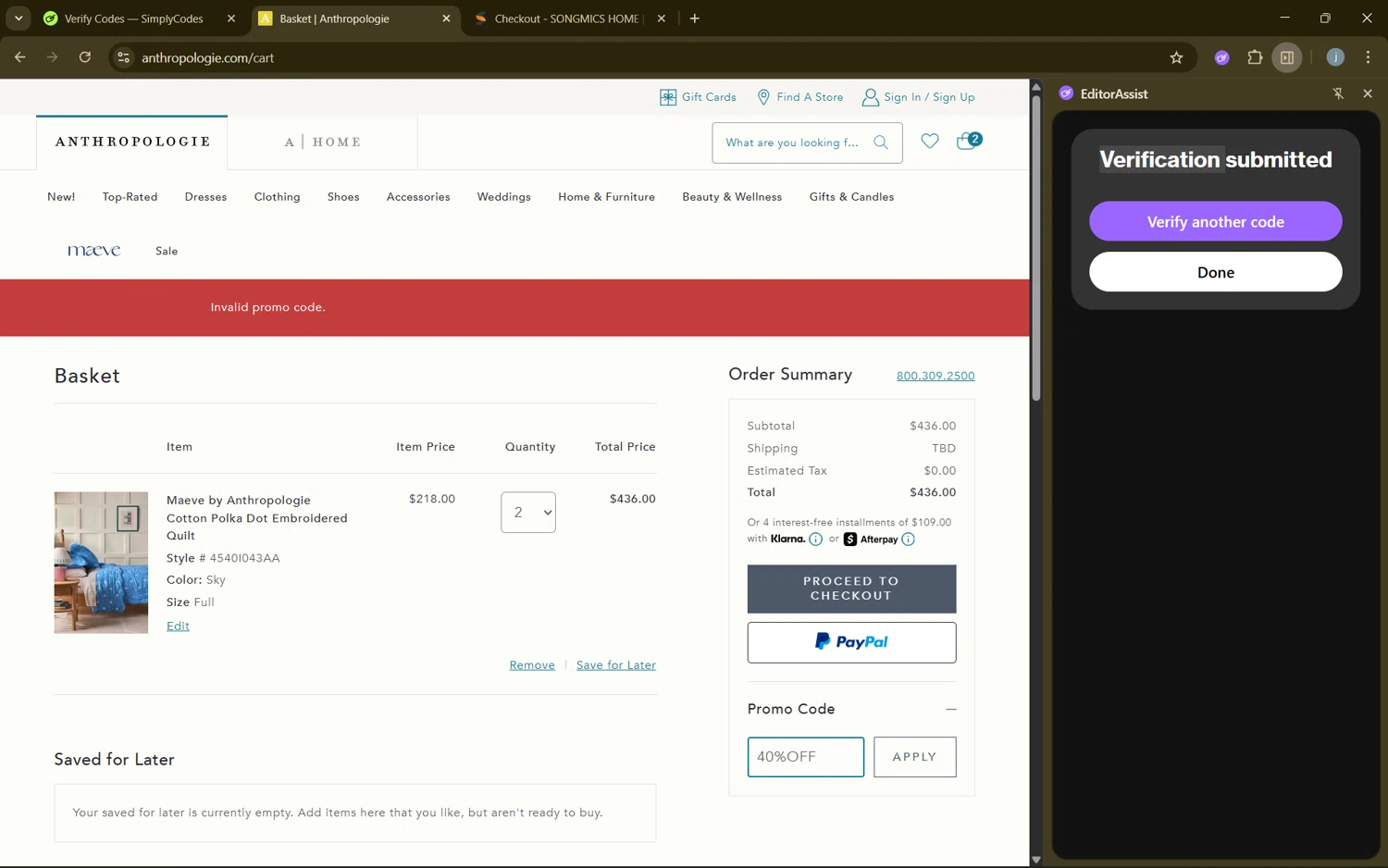Open the Maeve brand link

(x=93, y=251)
